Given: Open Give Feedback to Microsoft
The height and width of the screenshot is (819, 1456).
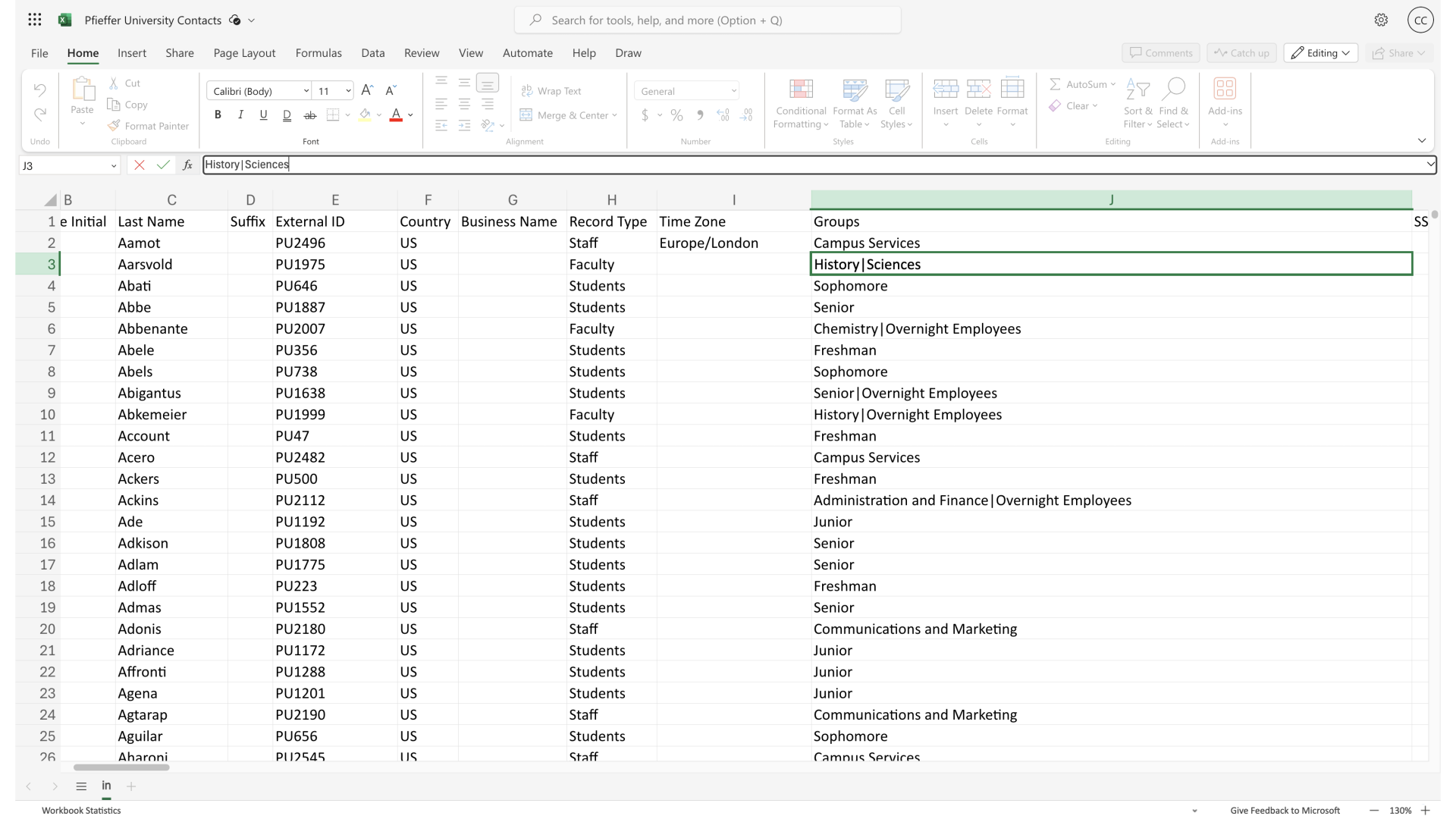Looking at the screenshot, I should [1285, 810].
